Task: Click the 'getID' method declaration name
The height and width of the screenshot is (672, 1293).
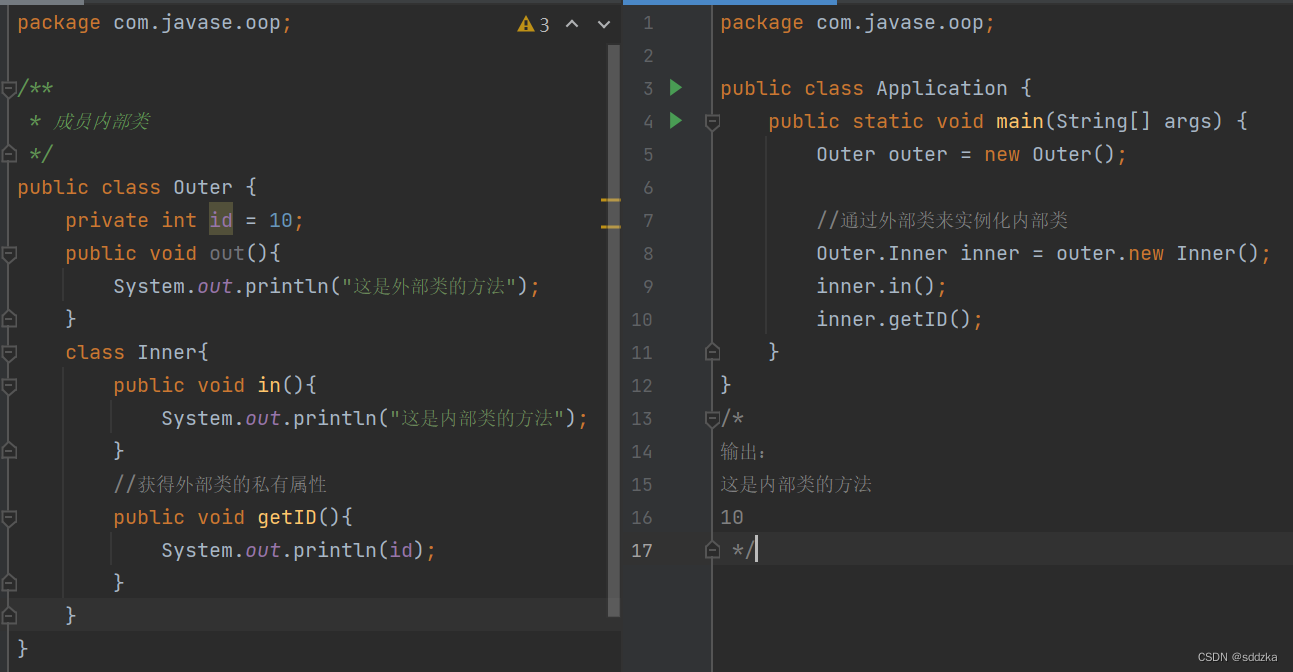Action: click(x=287, y=517)
